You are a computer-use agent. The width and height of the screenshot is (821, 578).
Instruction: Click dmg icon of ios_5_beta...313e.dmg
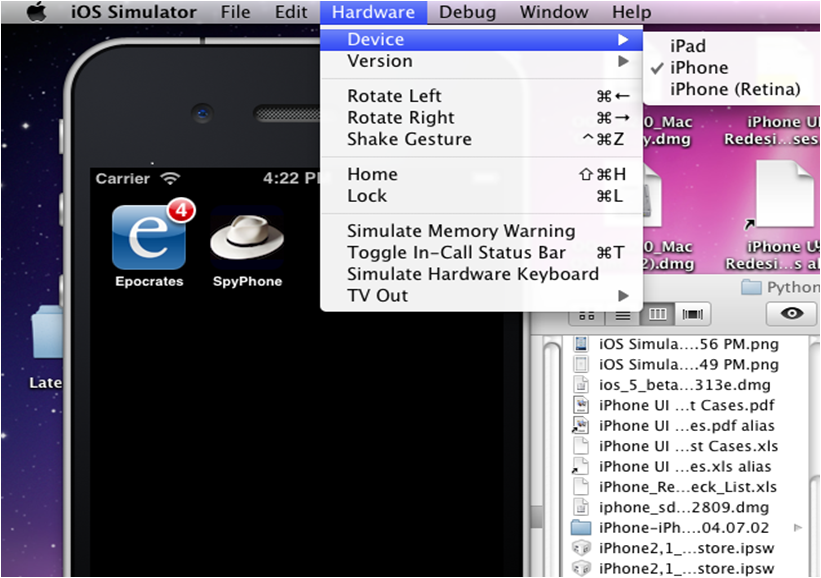point(581,385)
